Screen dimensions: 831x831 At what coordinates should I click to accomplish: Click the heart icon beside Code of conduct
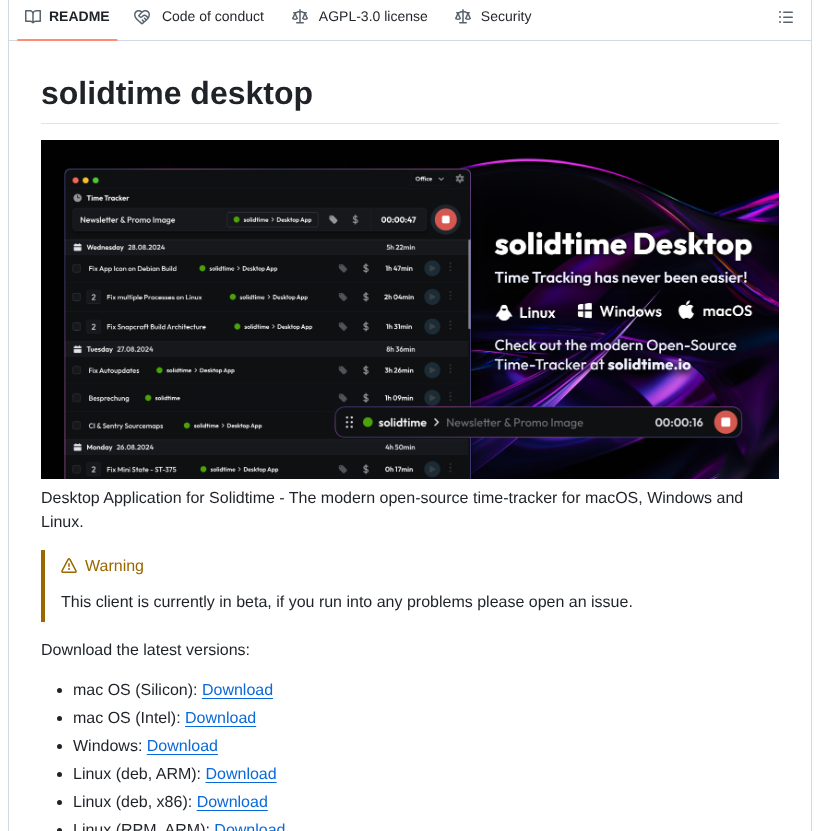(x=141, y=16)
